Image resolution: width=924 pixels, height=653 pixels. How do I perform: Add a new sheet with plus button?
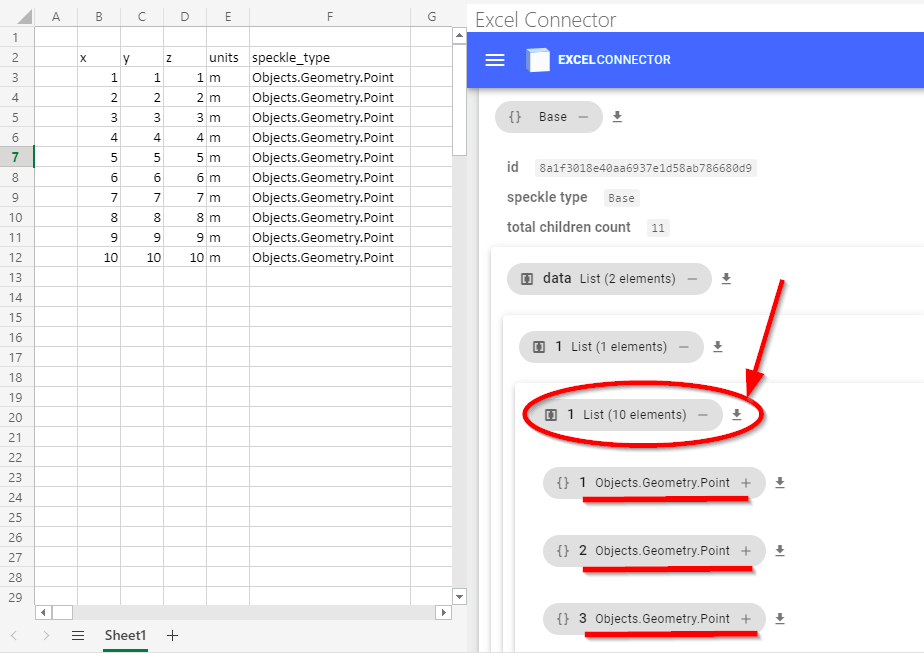tap(172, 635)
